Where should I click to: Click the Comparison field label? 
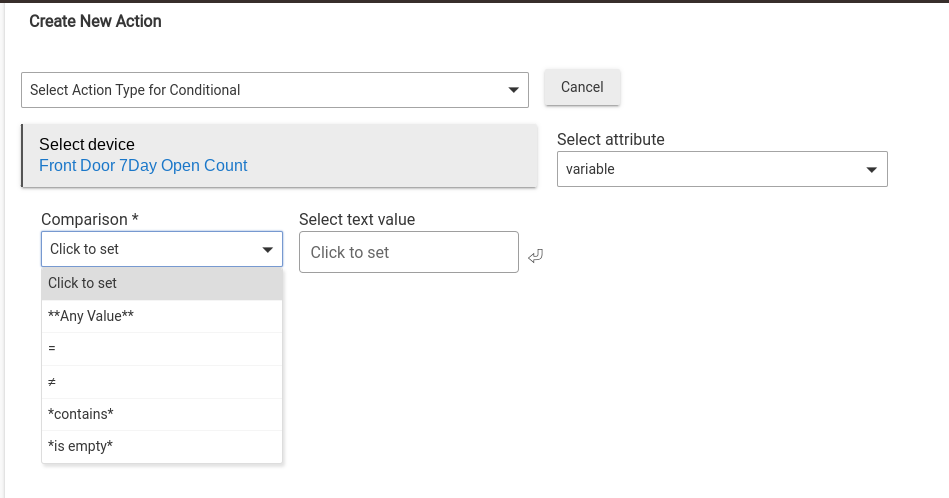(x=89, y=219)
